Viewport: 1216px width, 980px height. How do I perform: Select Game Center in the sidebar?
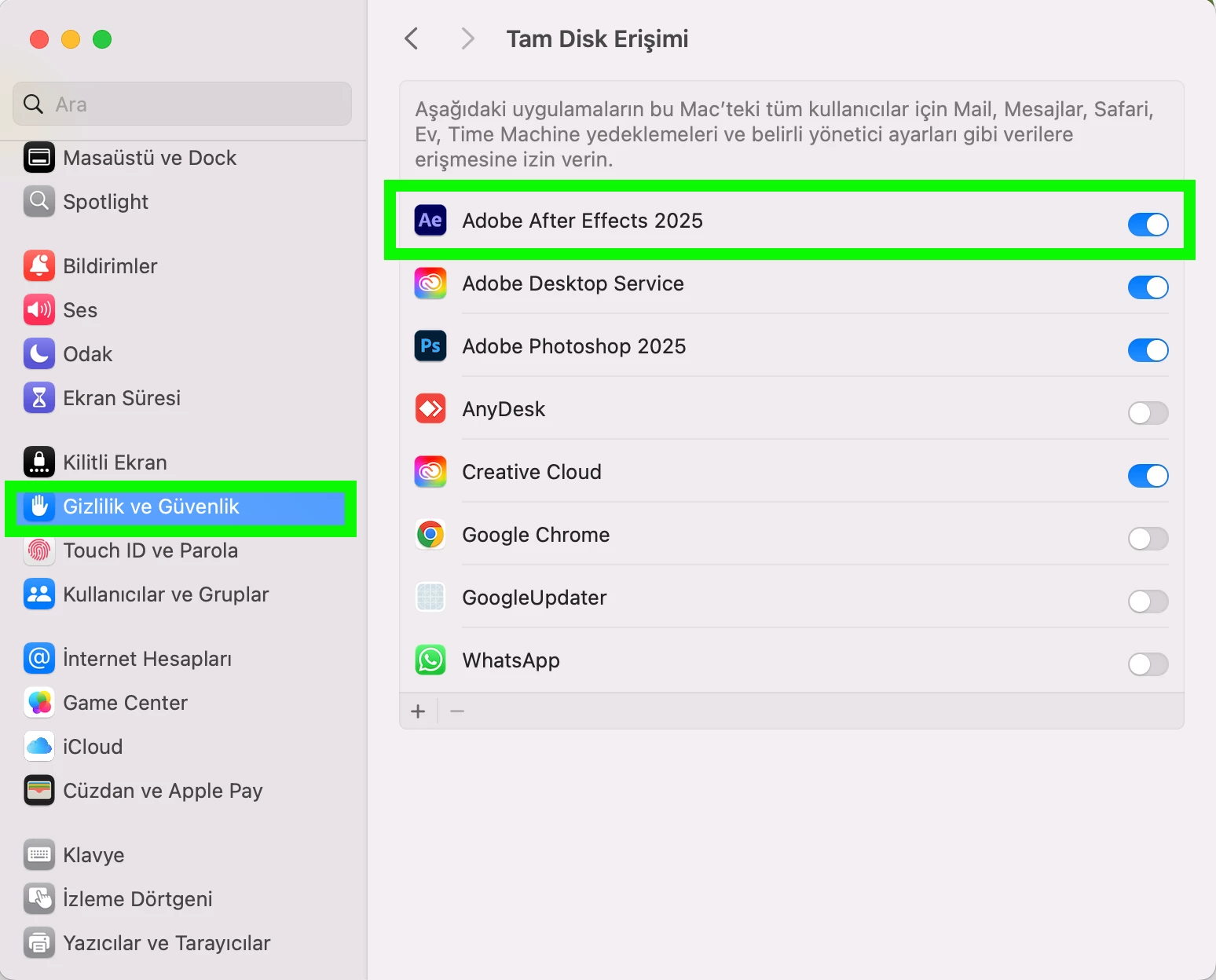pos(182,703)
